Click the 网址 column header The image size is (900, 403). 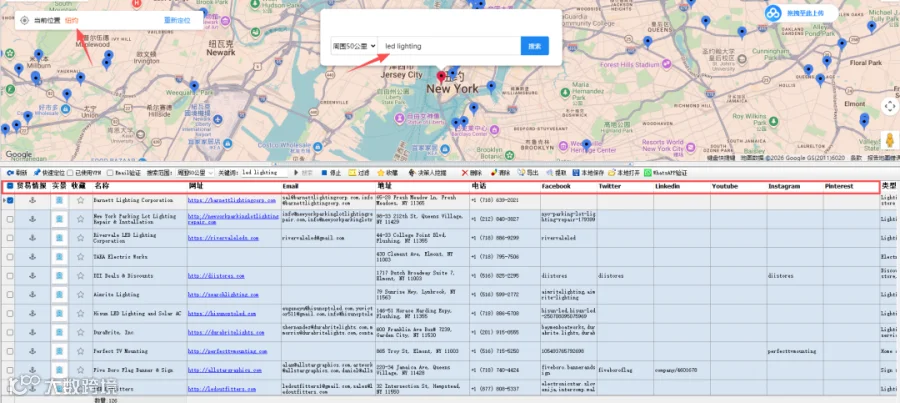196,186
